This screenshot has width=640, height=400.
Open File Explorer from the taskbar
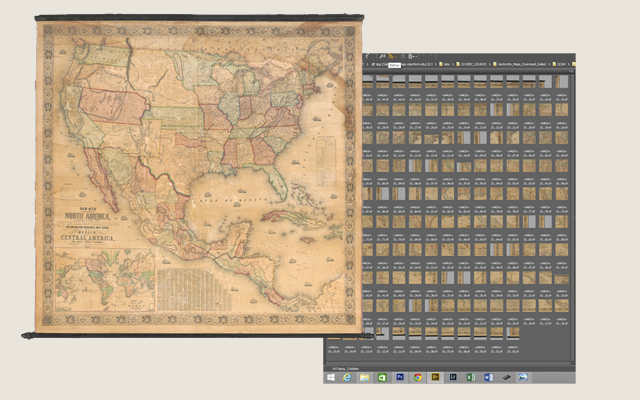(x=364, y=378)
